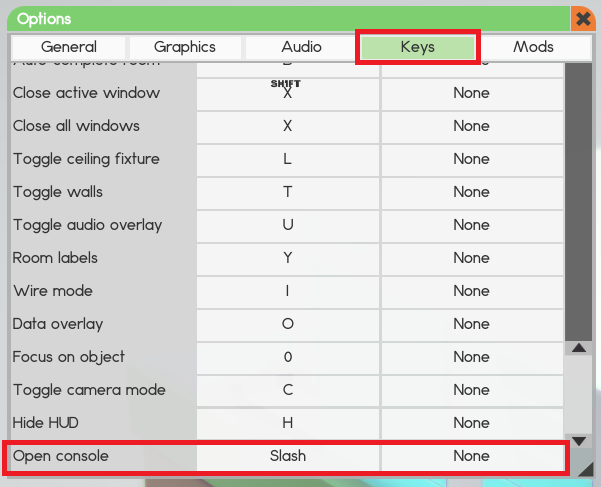Click scrollbar up arrow
This screenshot has width=601, height=487.
pyautogui.click(x=579, y=348)
